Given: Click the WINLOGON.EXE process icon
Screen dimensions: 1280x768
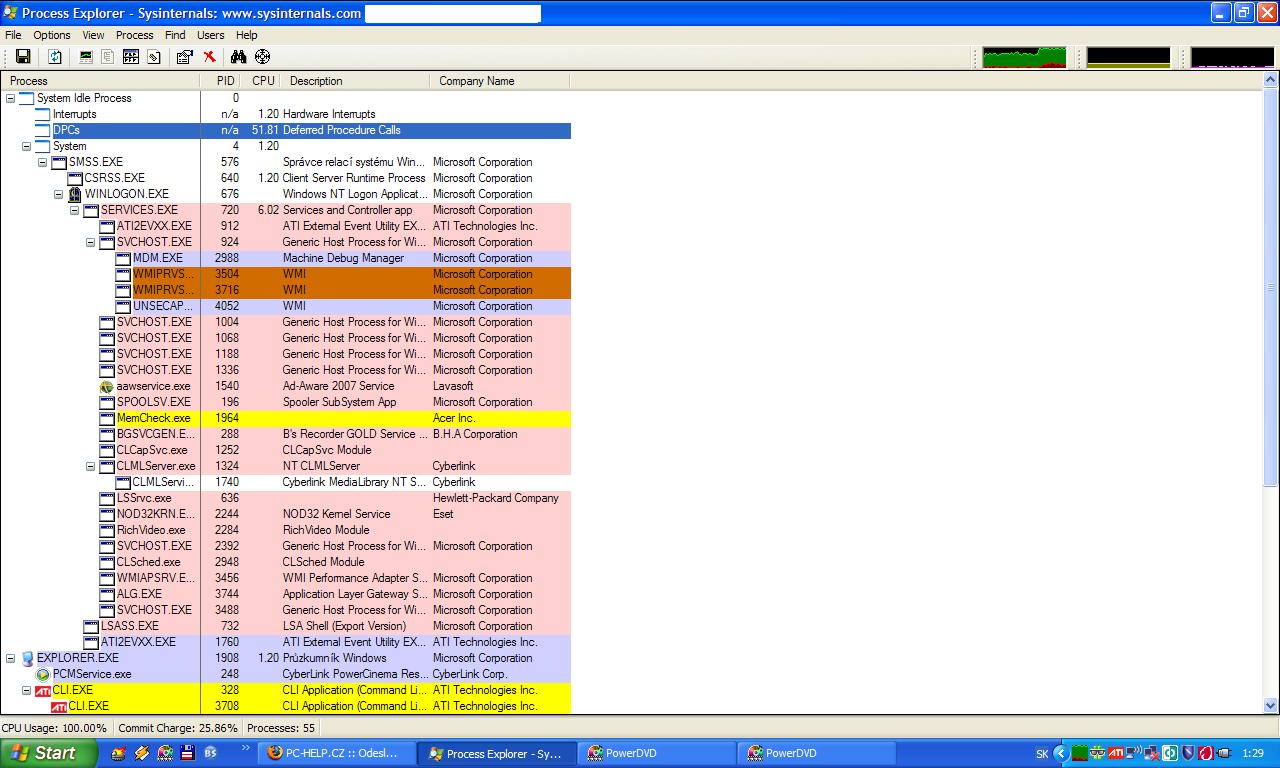Looking at the screenshot, I should [x=75, y=194].
